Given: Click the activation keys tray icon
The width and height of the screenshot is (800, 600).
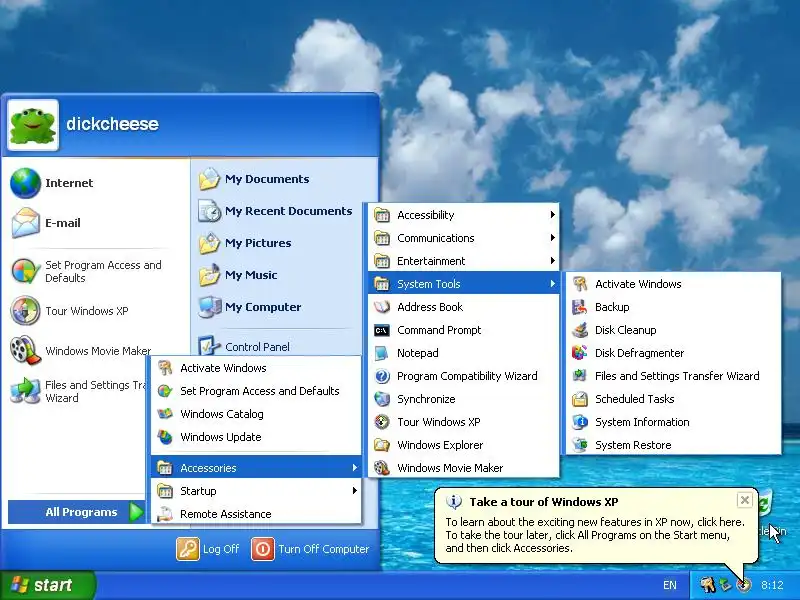Looking at the screenshot, I should [708, 585].
